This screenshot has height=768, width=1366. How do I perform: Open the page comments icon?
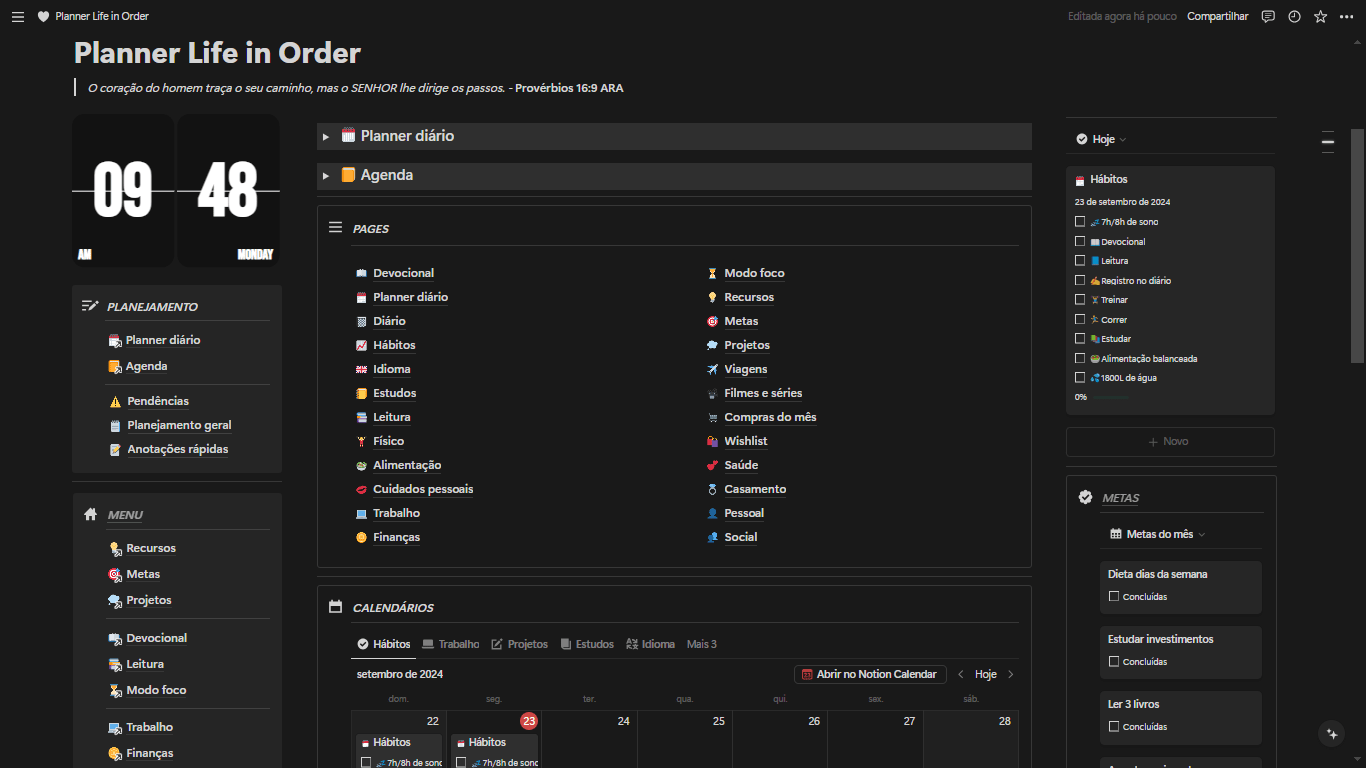tap(1268, 17)
